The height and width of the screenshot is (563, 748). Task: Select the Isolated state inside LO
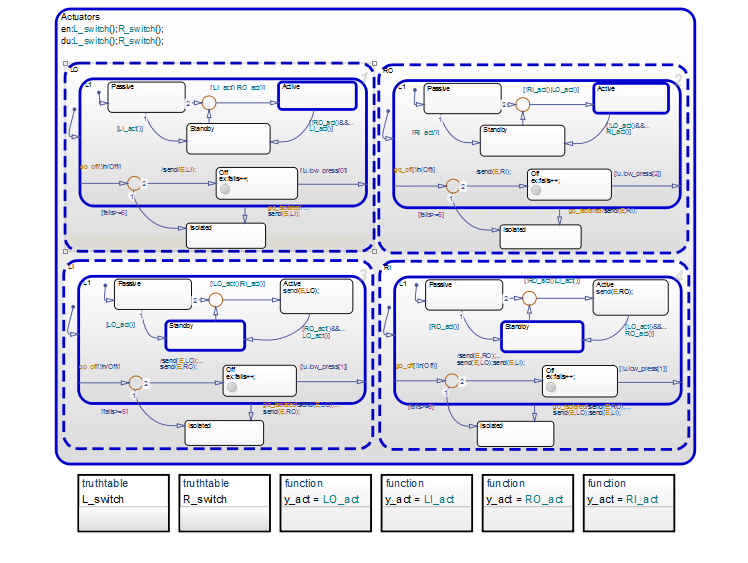[226, 236]
